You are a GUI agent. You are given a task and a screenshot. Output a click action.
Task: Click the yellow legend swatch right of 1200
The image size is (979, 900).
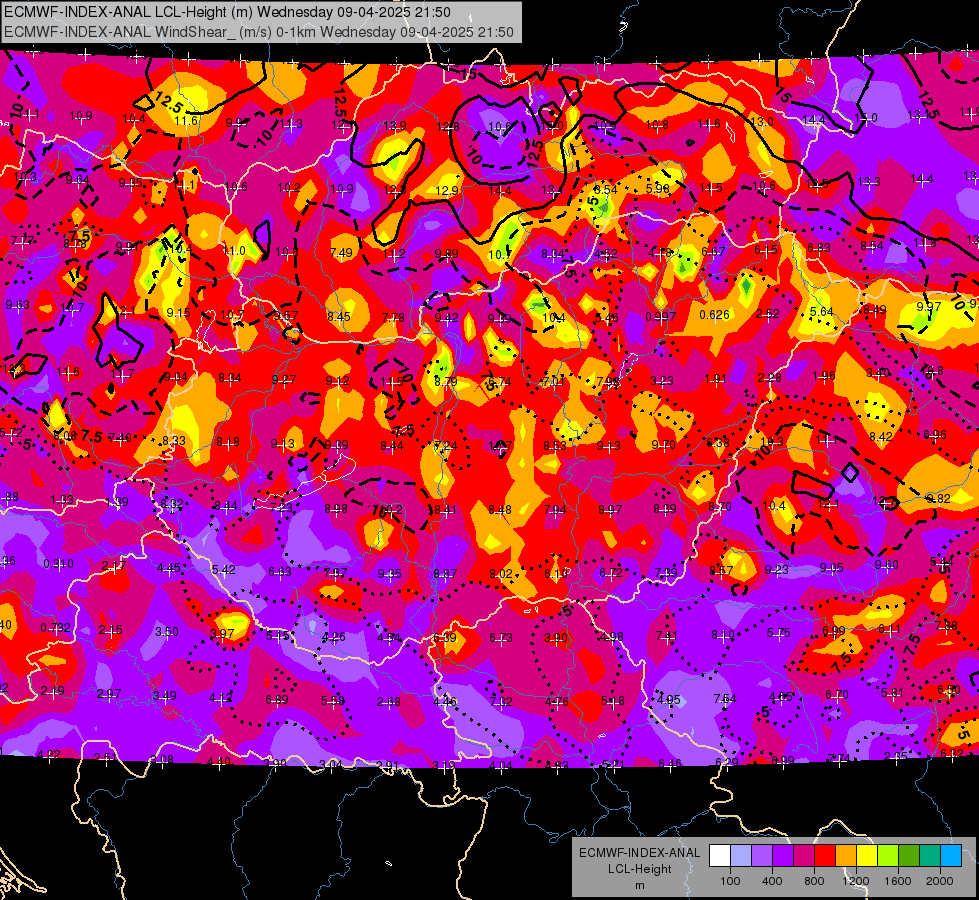click(x=867, y=855)
